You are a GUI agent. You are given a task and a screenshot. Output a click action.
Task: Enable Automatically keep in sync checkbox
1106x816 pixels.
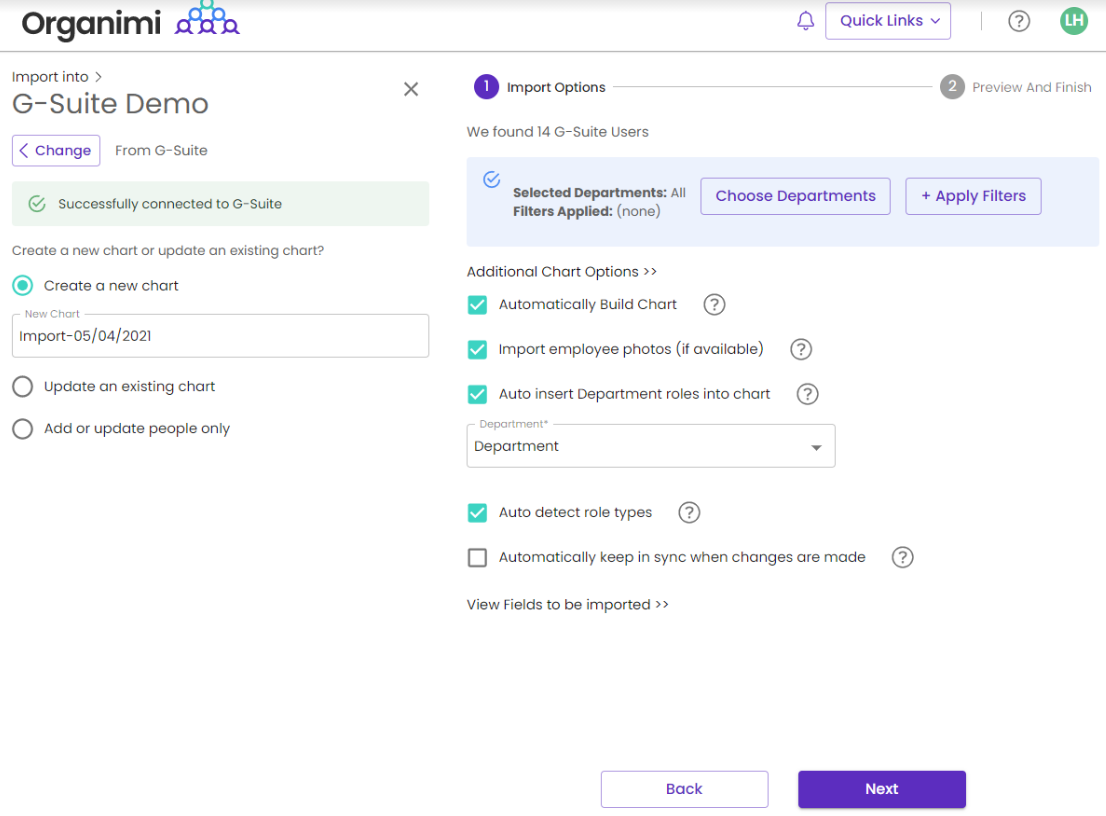[478, 558]
